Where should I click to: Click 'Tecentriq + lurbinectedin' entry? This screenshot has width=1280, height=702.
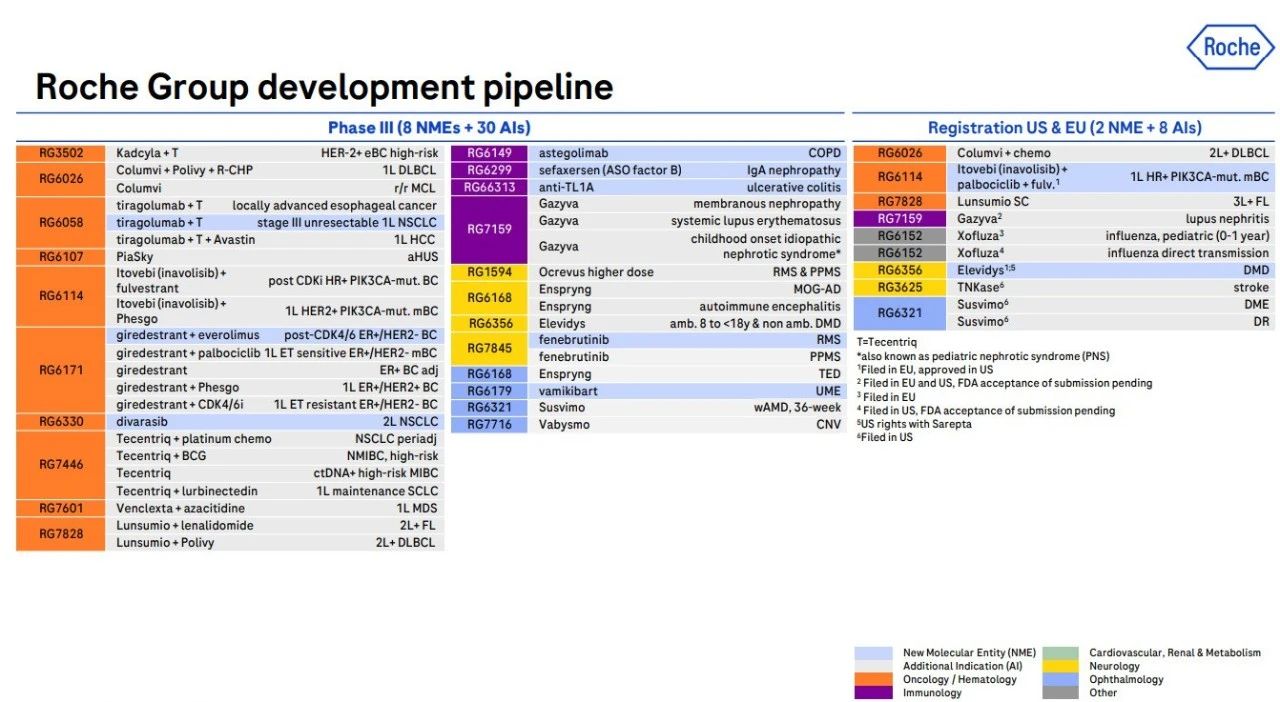click(186, 490)
